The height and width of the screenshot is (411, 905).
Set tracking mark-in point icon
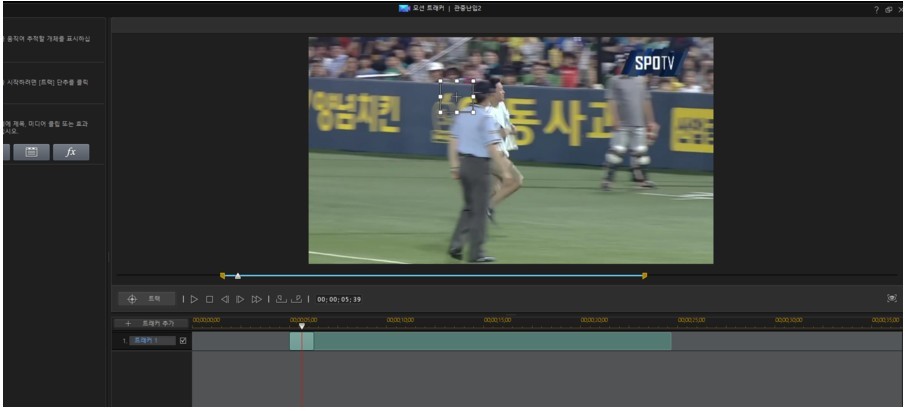click(x=281, y=299)
